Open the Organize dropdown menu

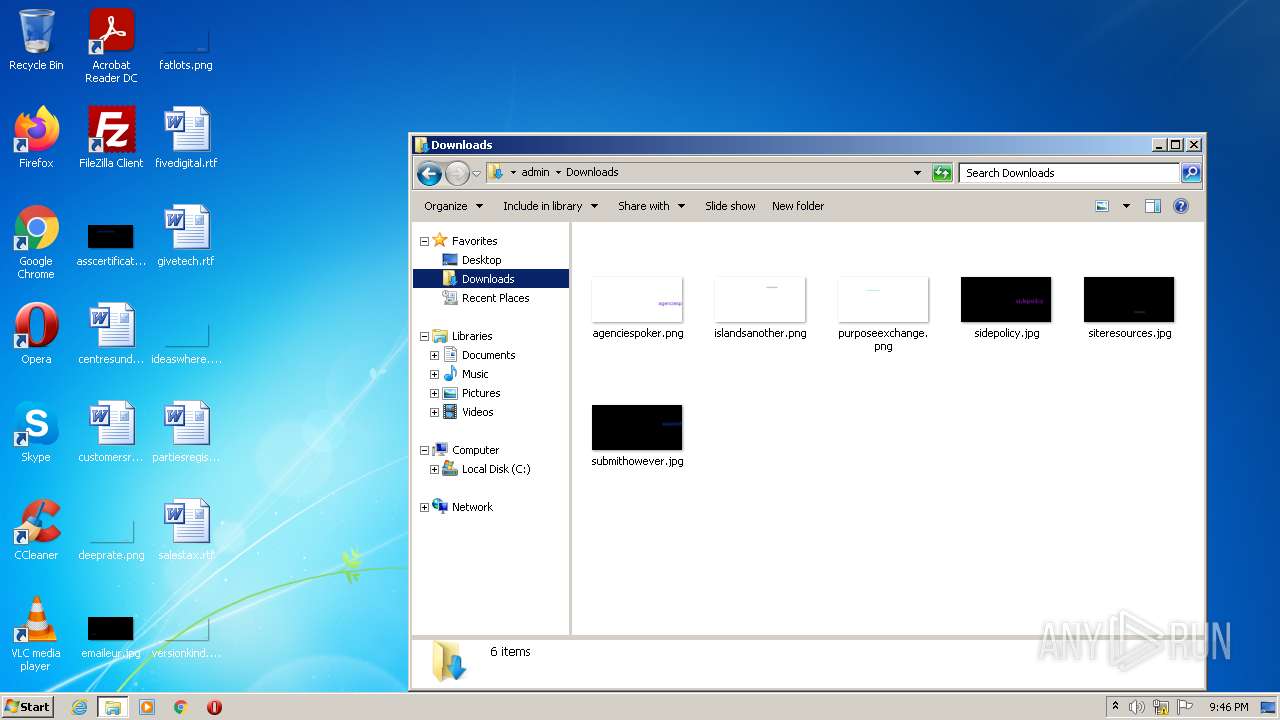[x=453, y=206]
